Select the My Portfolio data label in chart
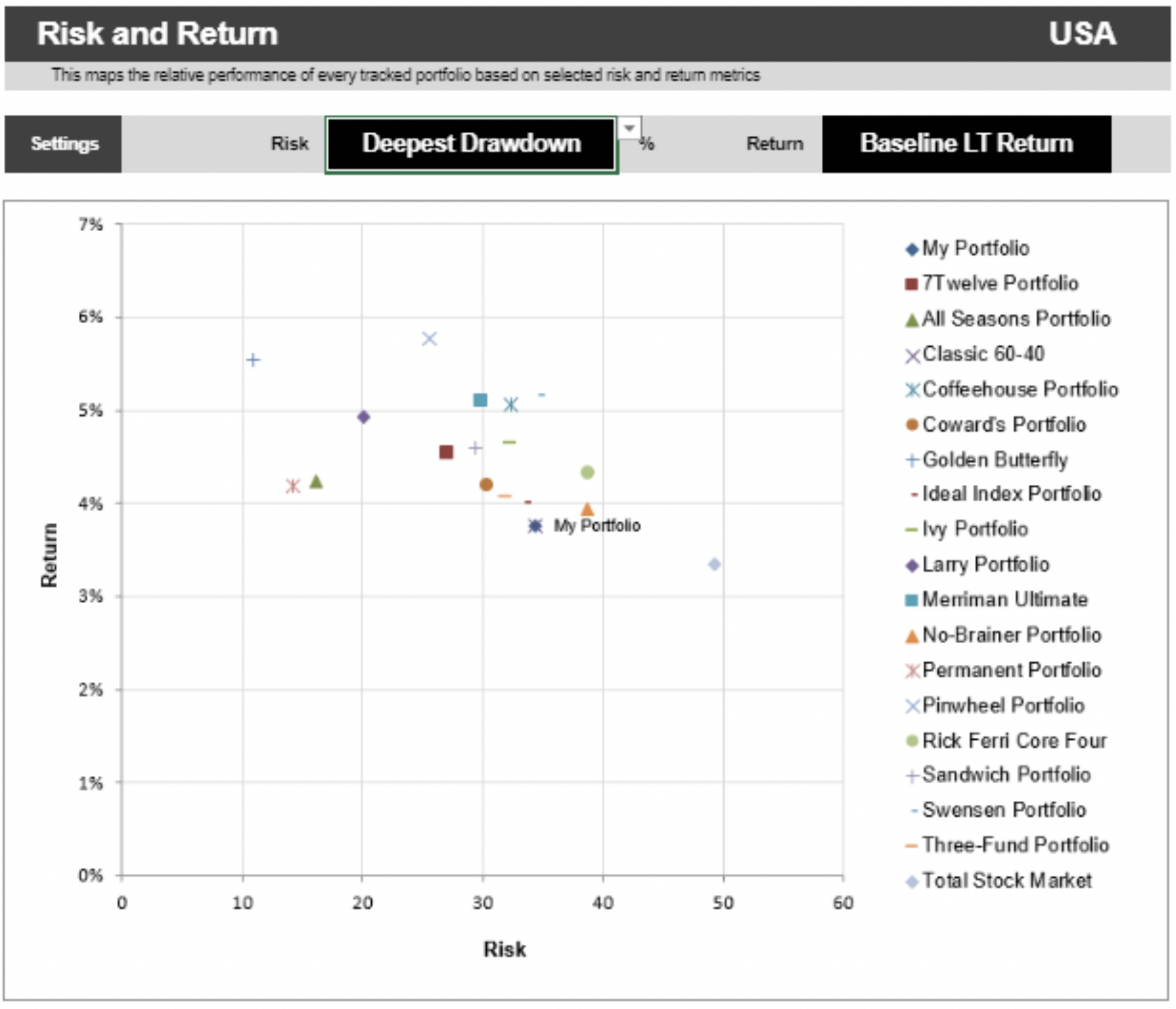 click(597, 526)
